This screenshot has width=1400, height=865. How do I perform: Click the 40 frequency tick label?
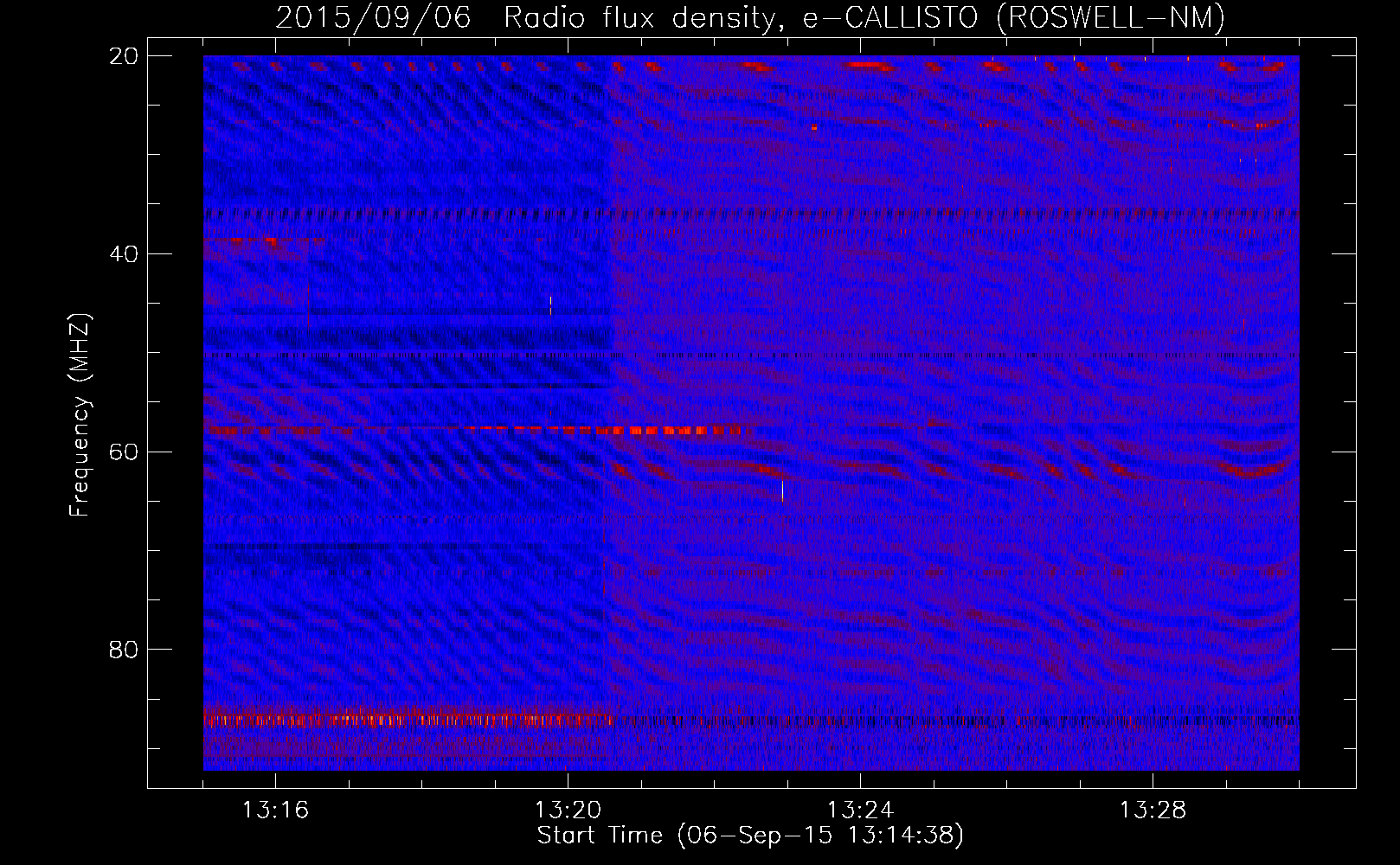coord(124,254)
